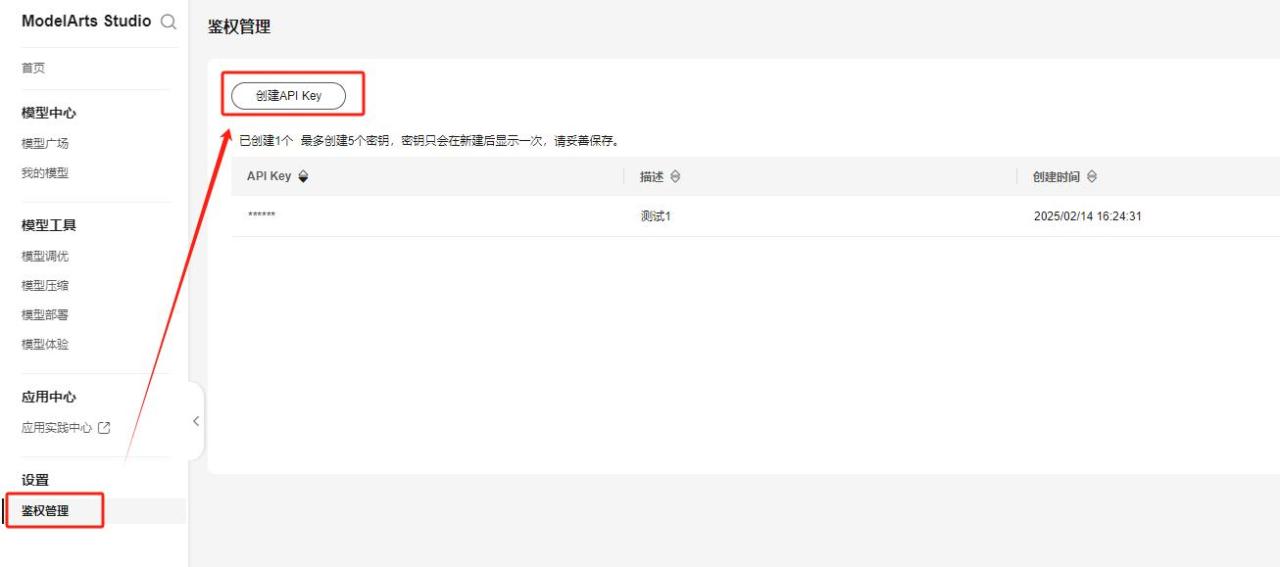
Task: Click the 测试1 description cell
Action: (655, 216)
